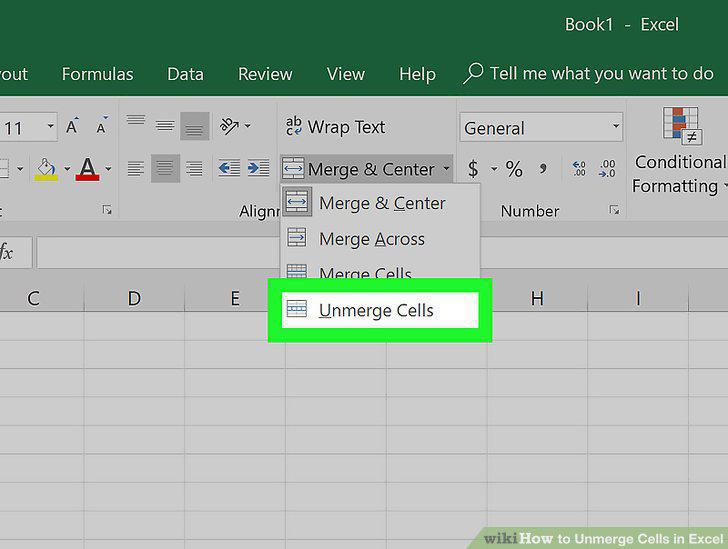Open the Font Color dropdown arrow

[108, 169]
